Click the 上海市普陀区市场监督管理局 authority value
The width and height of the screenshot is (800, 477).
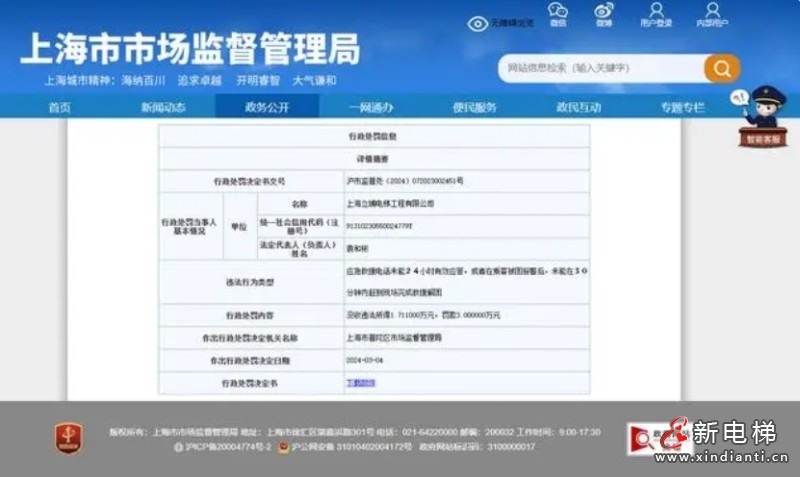tap(394, 338)
